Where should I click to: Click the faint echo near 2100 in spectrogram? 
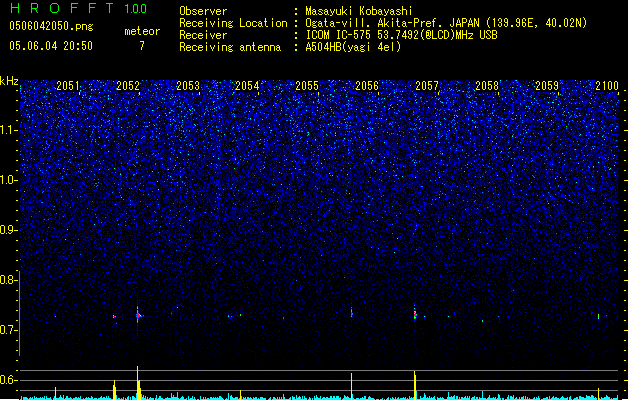599,317
